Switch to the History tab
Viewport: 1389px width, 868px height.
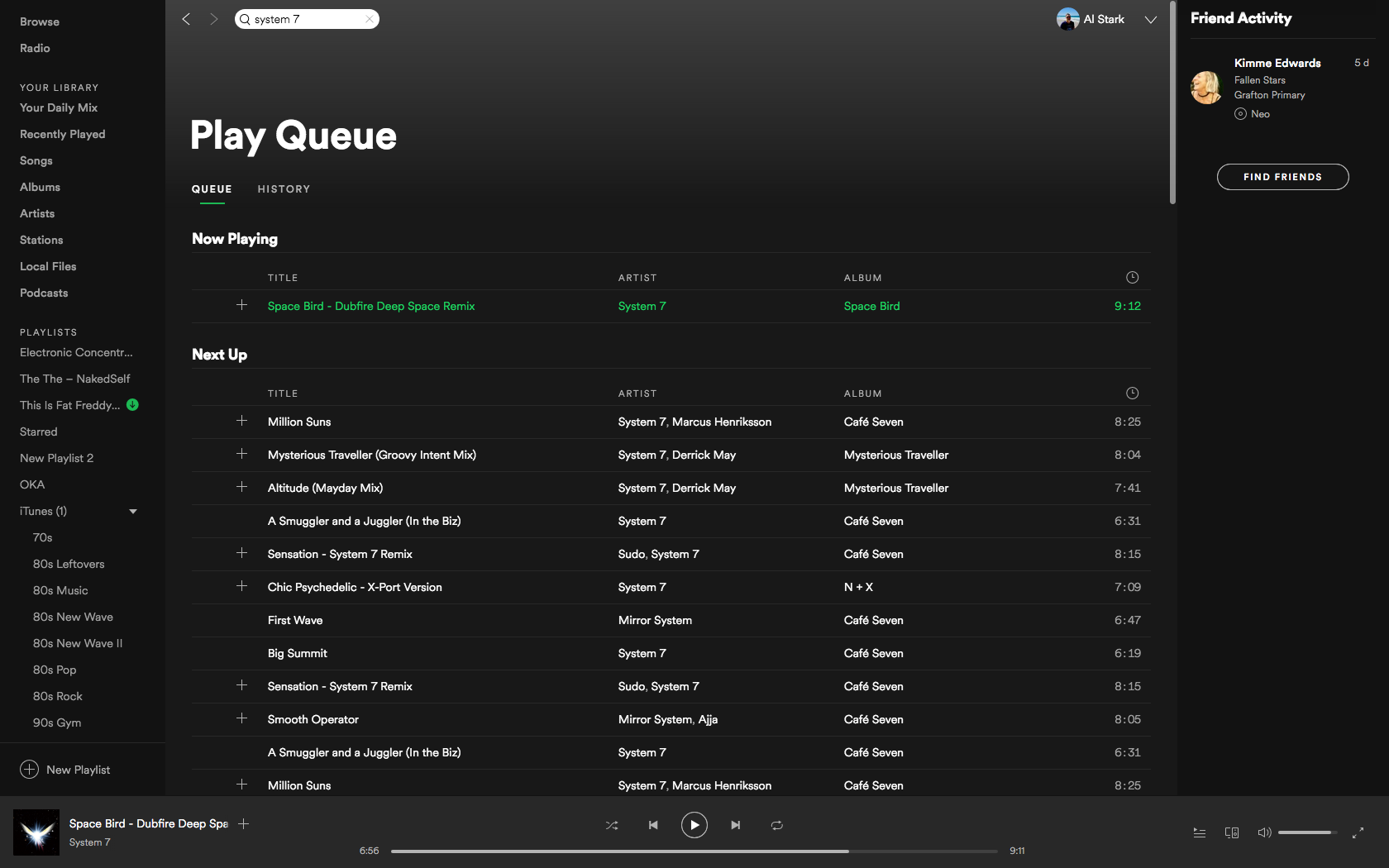pyautogui.click(x=284, y=189)
